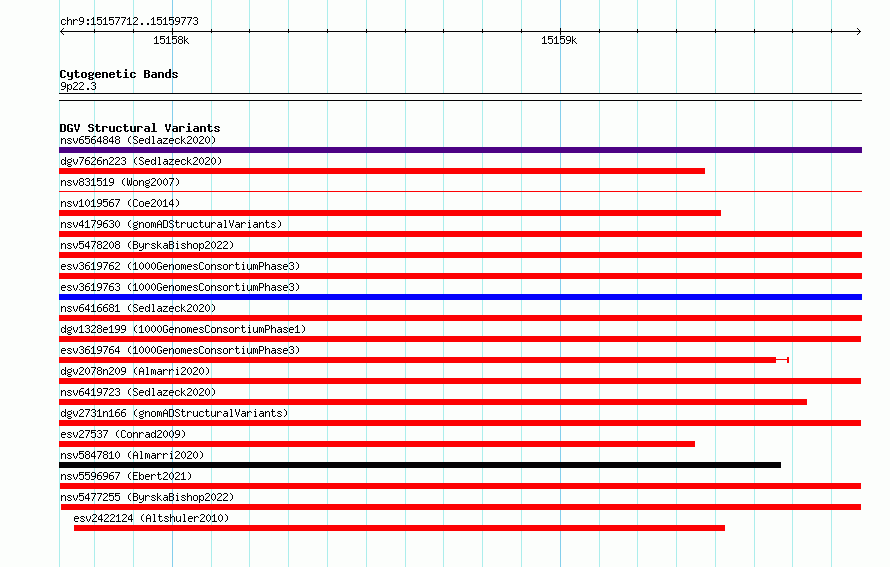Click the nsv6564848 (Sedlazeck2020) label

pyautogui.click(x=138, y=140)
